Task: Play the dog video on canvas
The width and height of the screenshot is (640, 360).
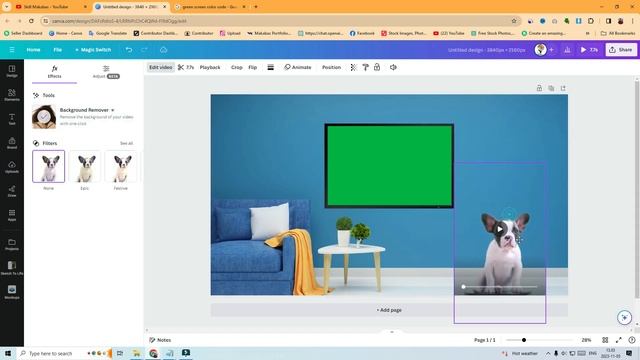Action: click(500, 229)
